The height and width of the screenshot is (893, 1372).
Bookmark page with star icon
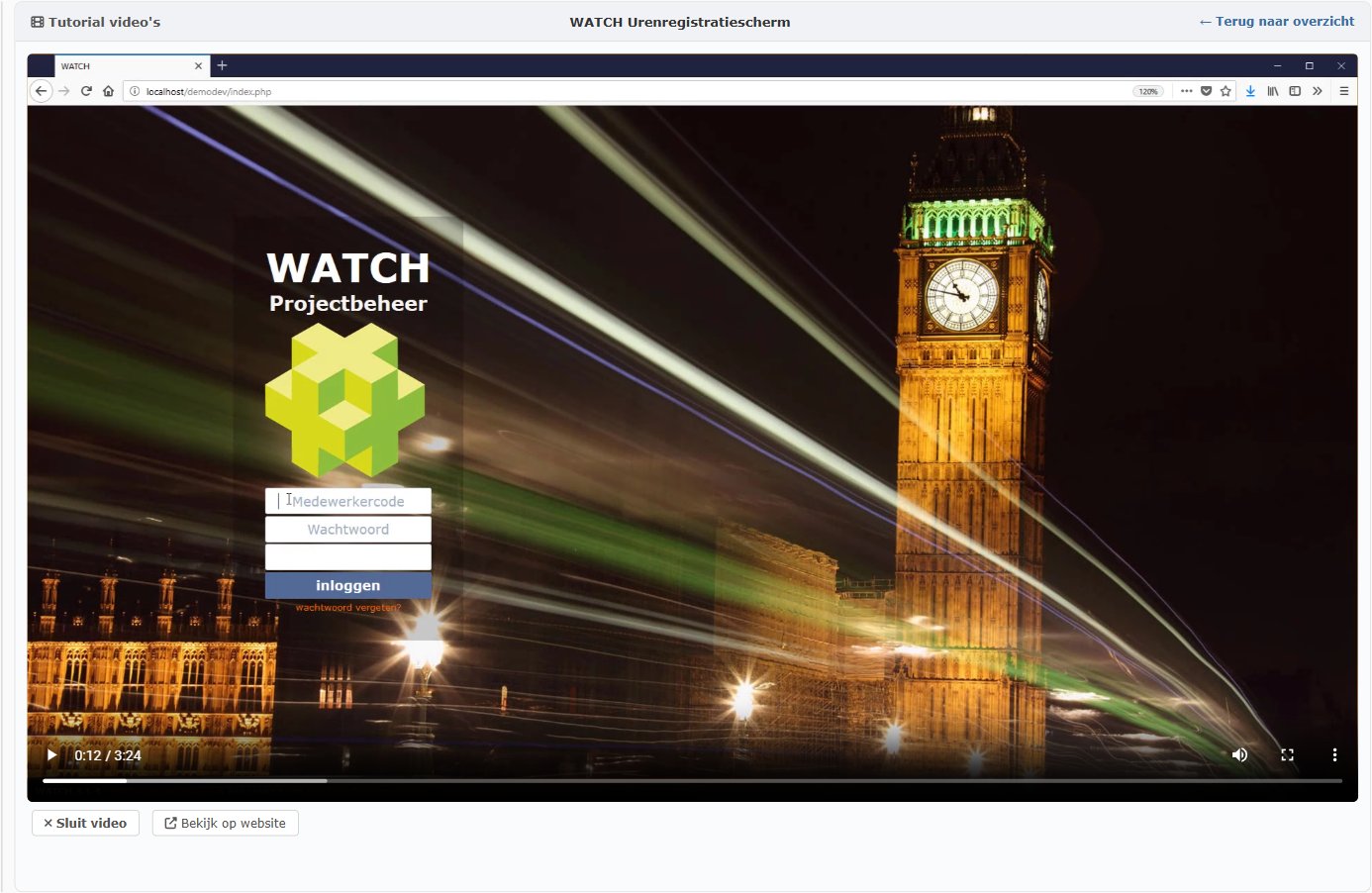[x=1225, y=91]
